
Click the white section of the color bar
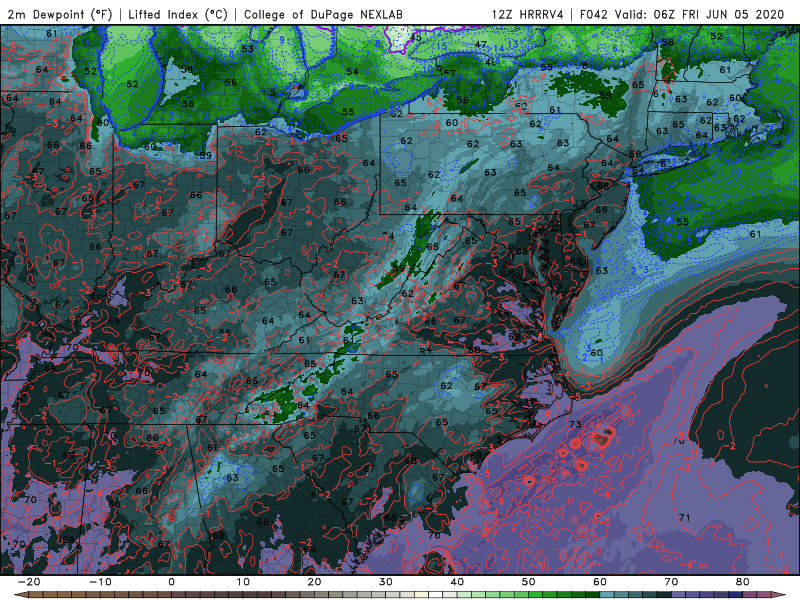pos(435,595)
